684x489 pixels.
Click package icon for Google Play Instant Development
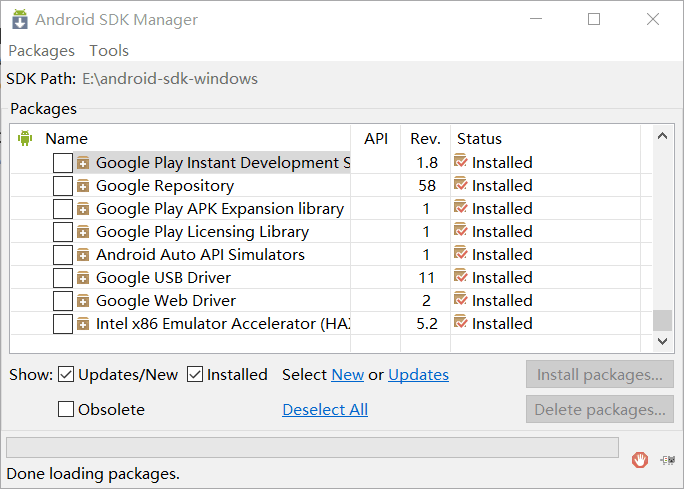83,163
